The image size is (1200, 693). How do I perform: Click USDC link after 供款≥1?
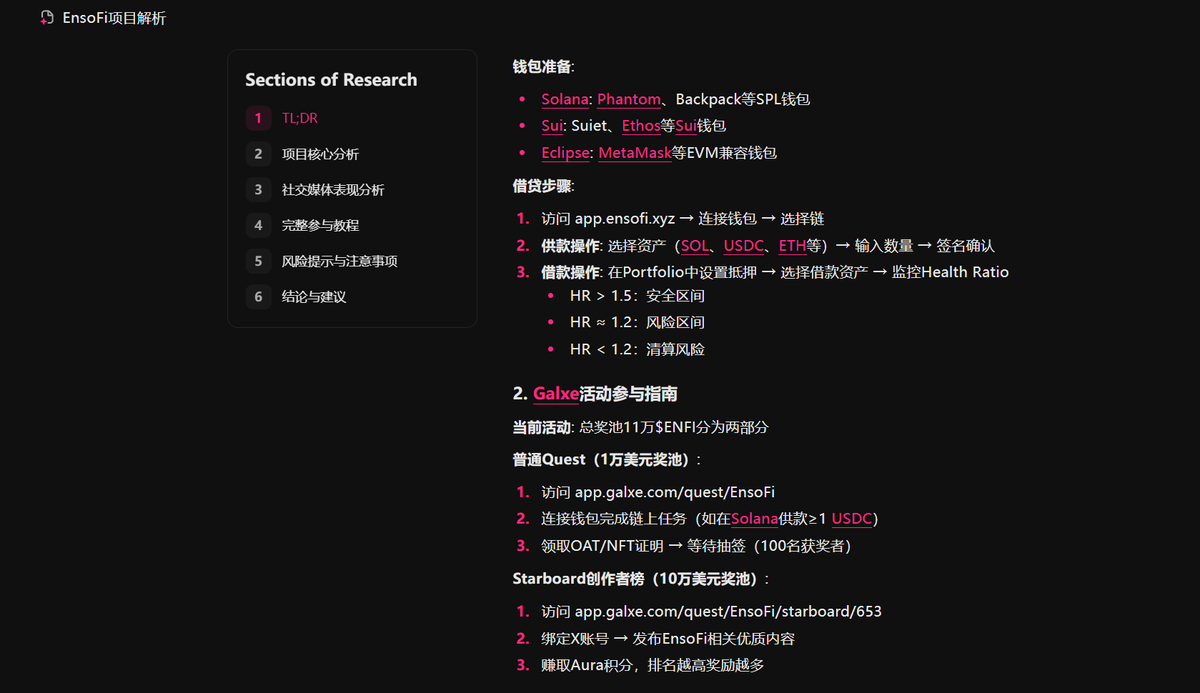click(x=852, y=519)
